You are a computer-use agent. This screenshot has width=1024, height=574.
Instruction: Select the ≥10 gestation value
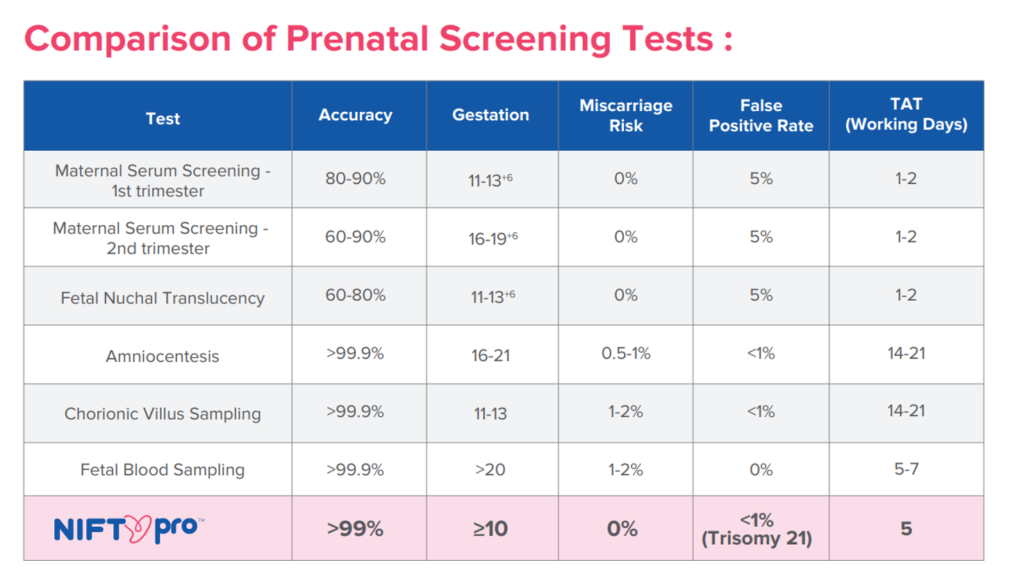coord(490,529)
